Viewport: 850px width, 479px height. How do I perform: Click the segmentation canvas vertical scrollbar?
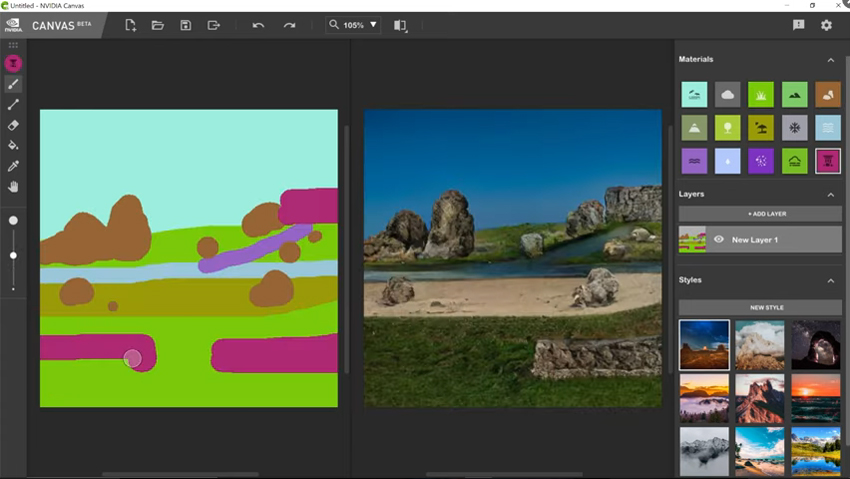coord(346,249)
